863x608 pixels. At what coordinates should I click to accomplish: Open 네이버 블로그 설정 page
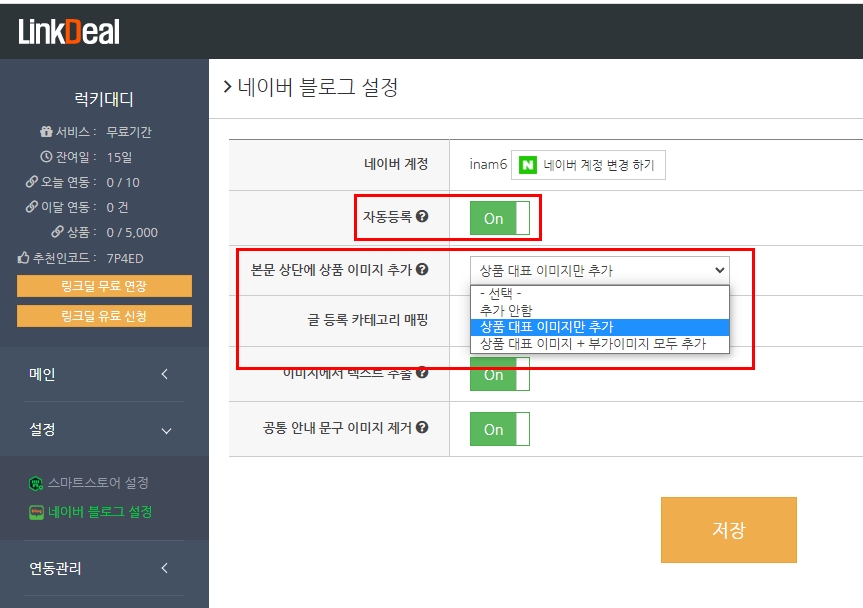[x=100, y=512]
